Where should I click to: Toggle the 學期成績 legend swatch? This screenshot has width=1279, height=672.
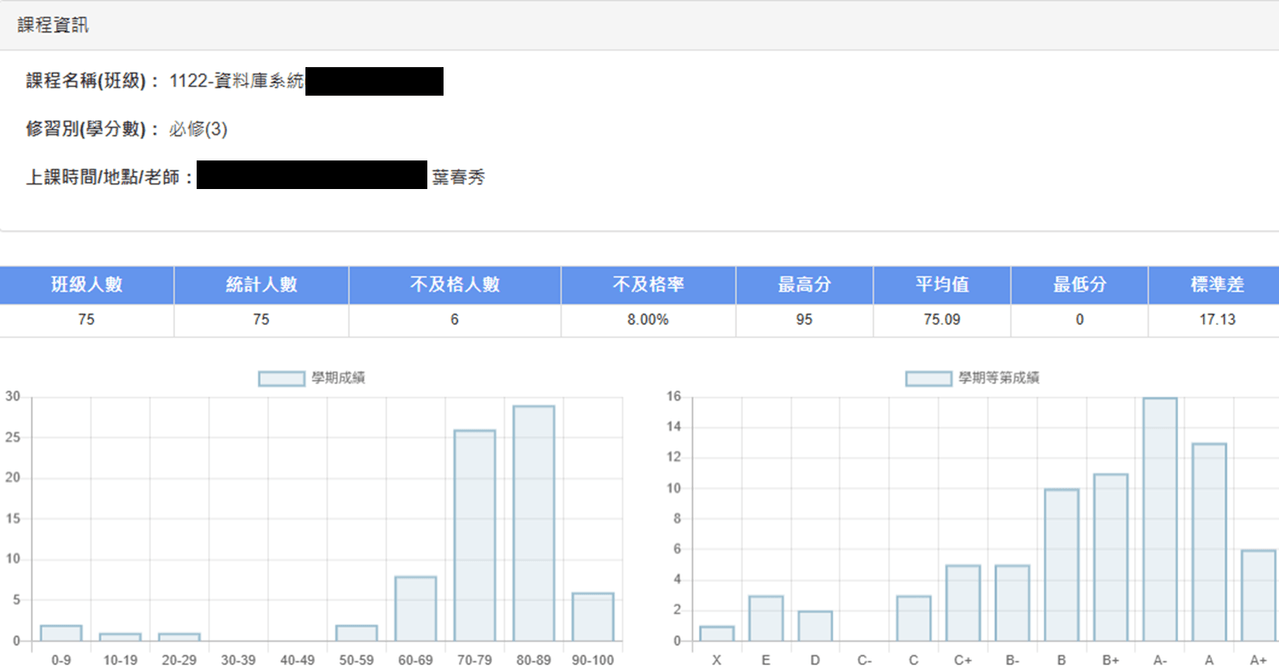[x=281, y=378]
